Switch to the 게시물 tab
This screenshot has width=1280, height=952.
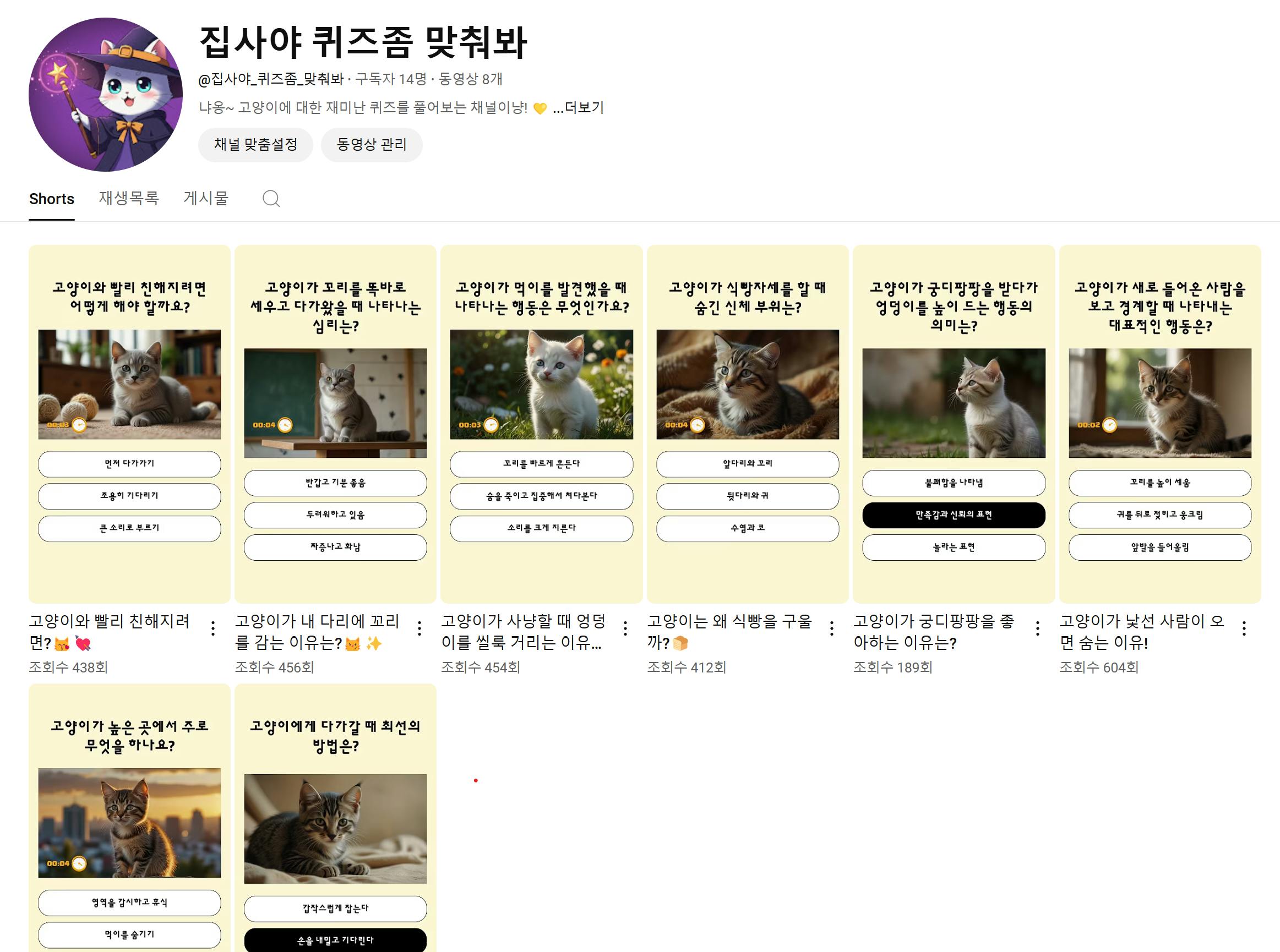(206, 198)
